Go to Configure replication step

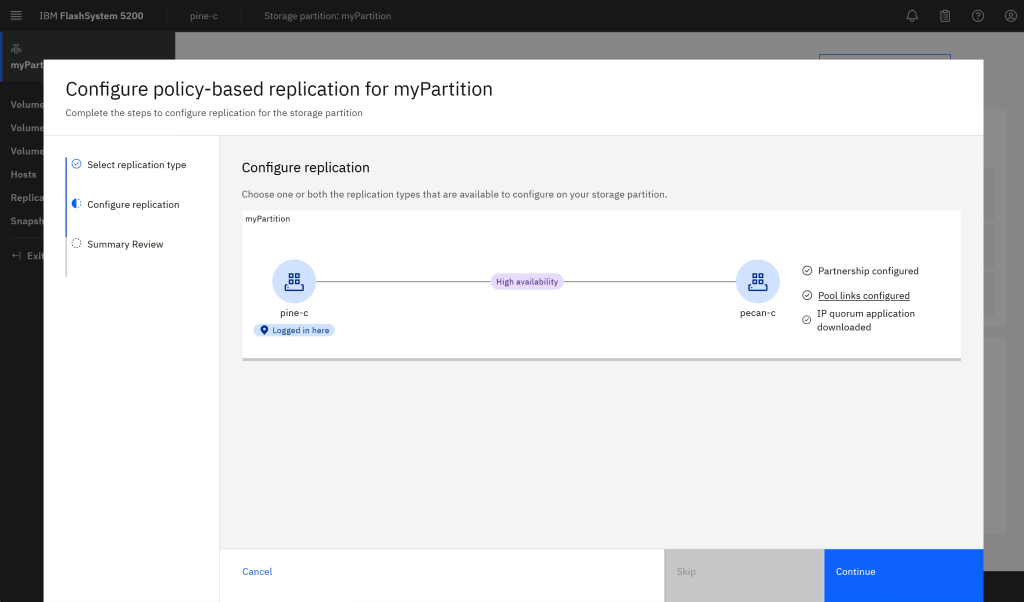tap(133, 204)
